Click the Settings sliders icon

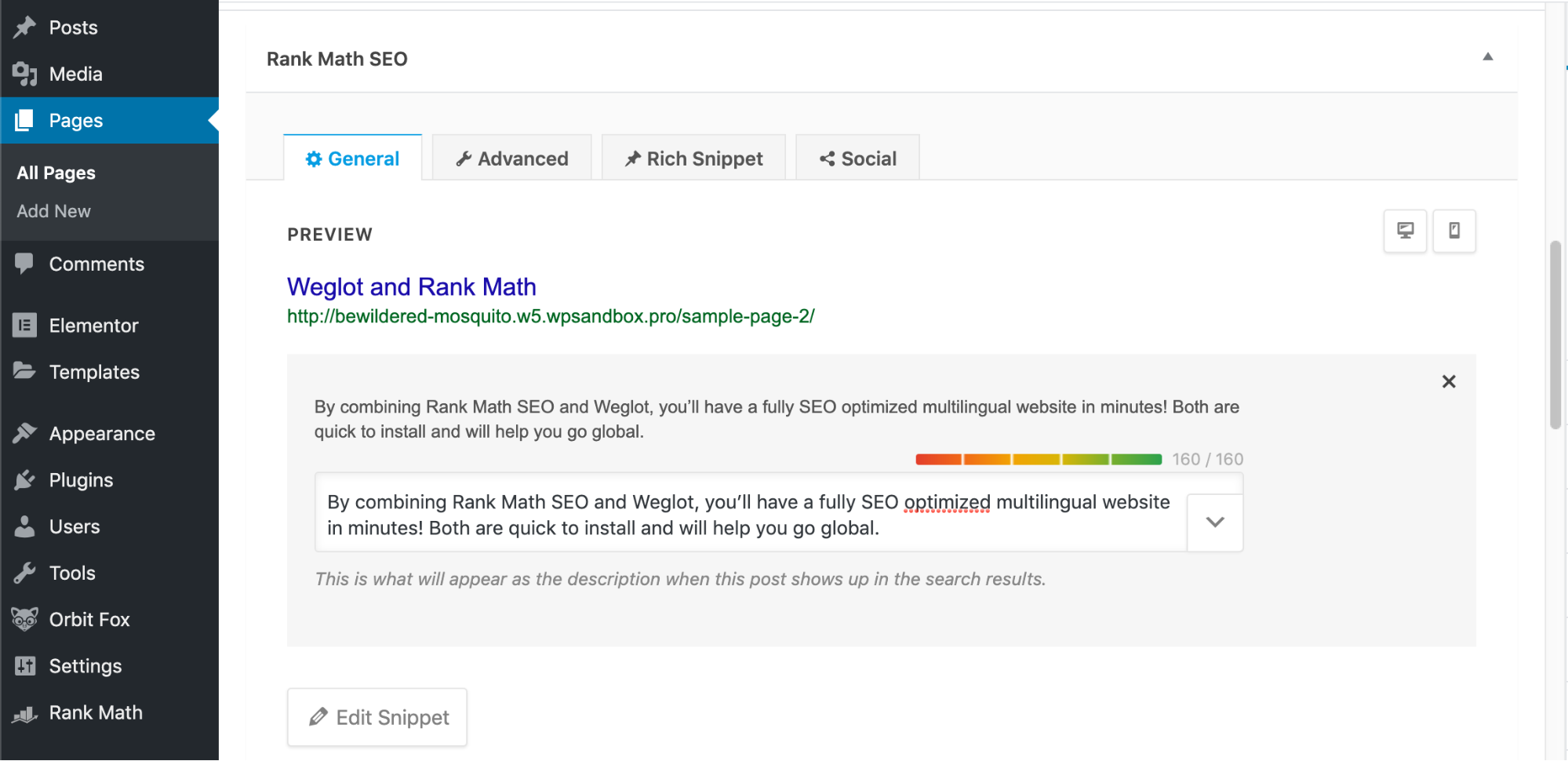tap(24, 666)
